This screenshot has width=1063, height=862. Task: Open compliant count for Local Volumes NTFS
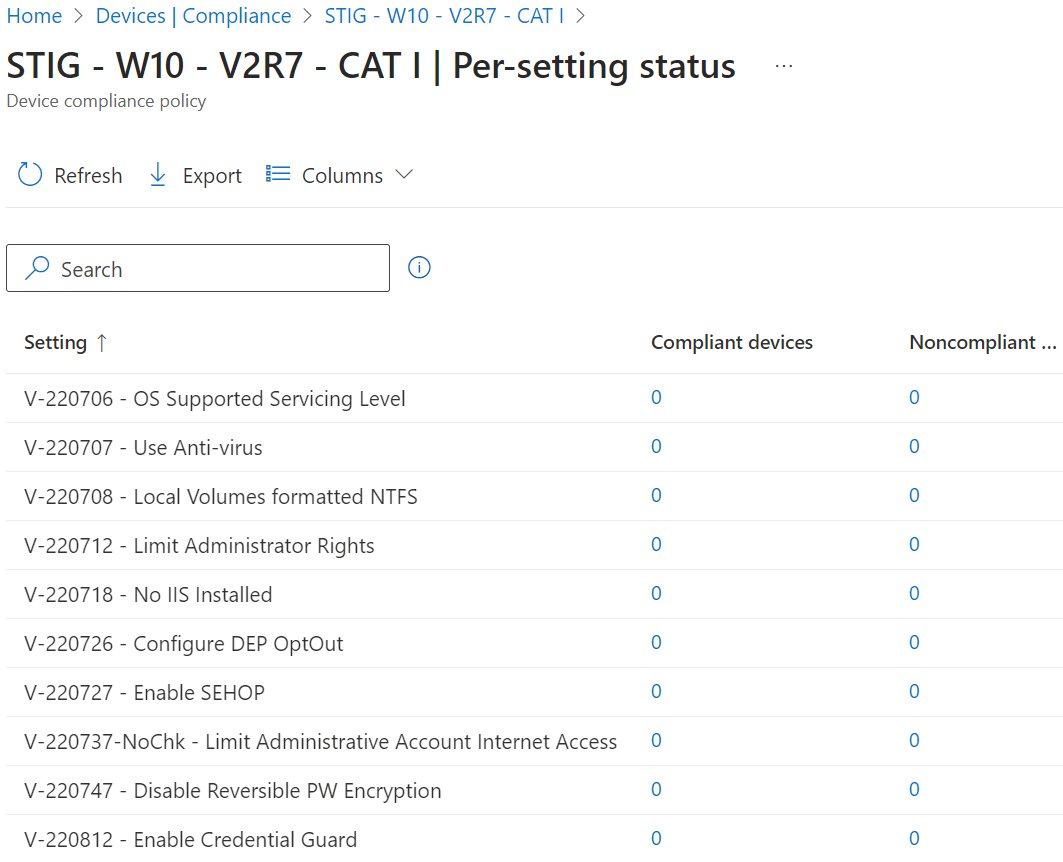(x=656, y=495)
